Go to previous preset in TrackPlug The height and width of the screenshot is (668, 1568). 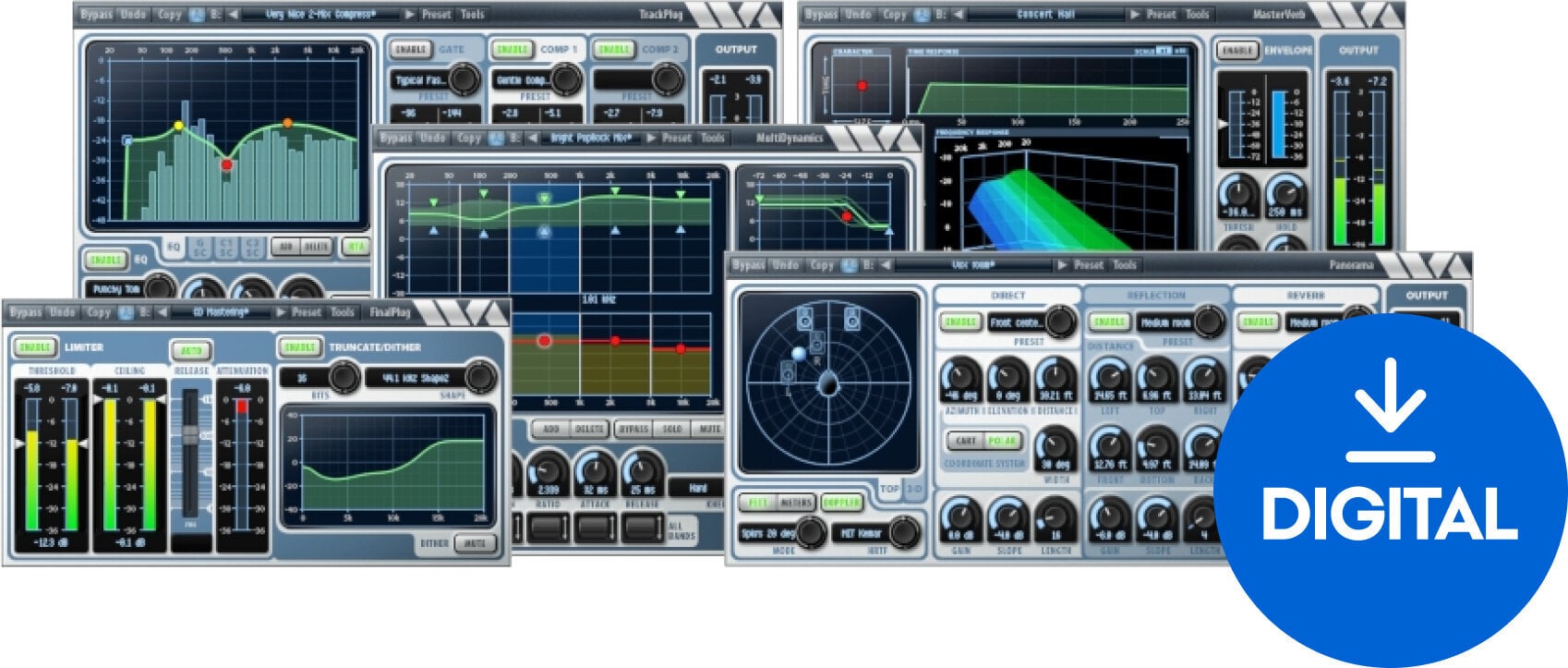click(234, 15)
